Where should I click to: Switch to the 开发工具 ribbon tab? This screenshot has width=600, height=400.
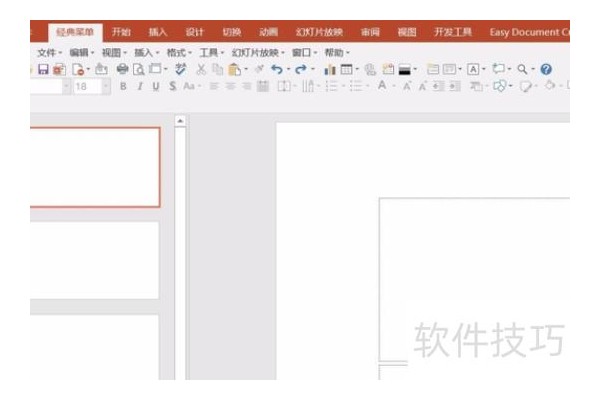click(x=453, y=32)
